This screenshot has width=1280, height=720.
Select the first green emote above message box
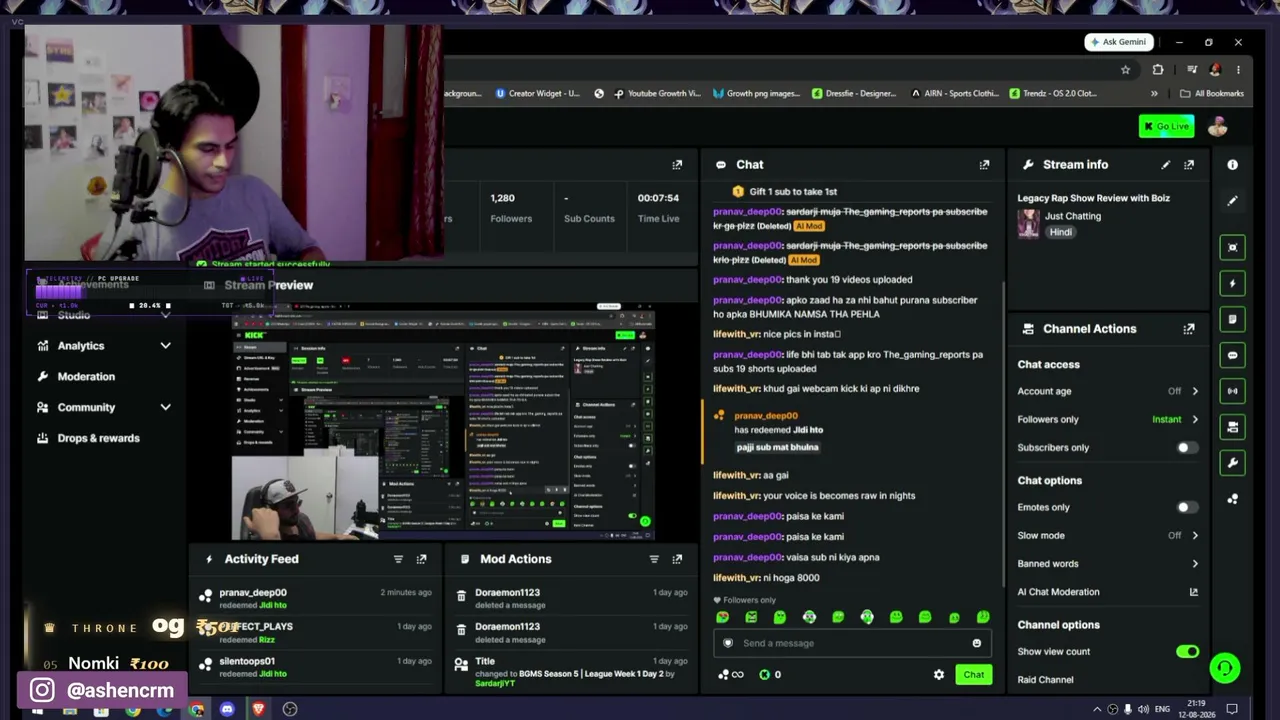tap(722, 618)
